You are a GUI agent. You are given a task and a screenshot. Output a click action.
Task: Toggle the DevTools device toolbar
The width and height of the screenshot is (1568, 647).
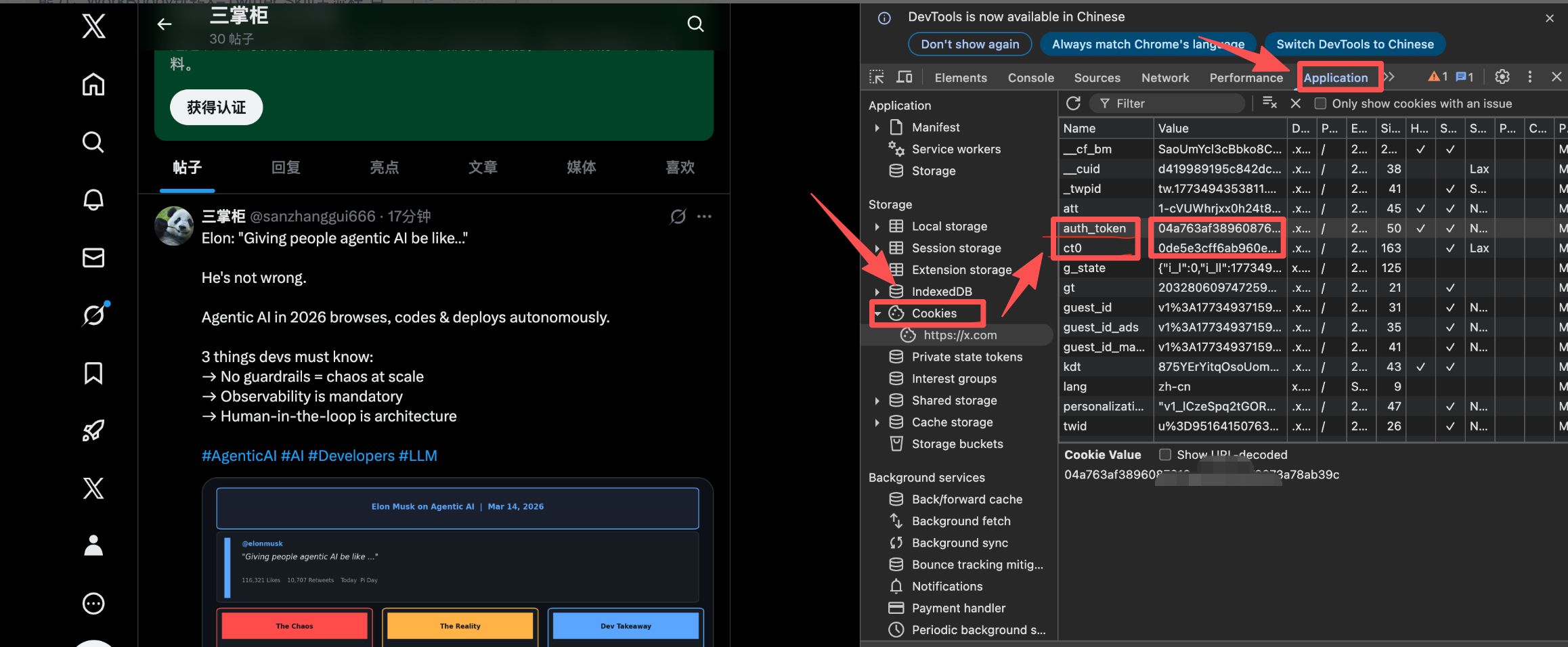(x=905, y=77)
